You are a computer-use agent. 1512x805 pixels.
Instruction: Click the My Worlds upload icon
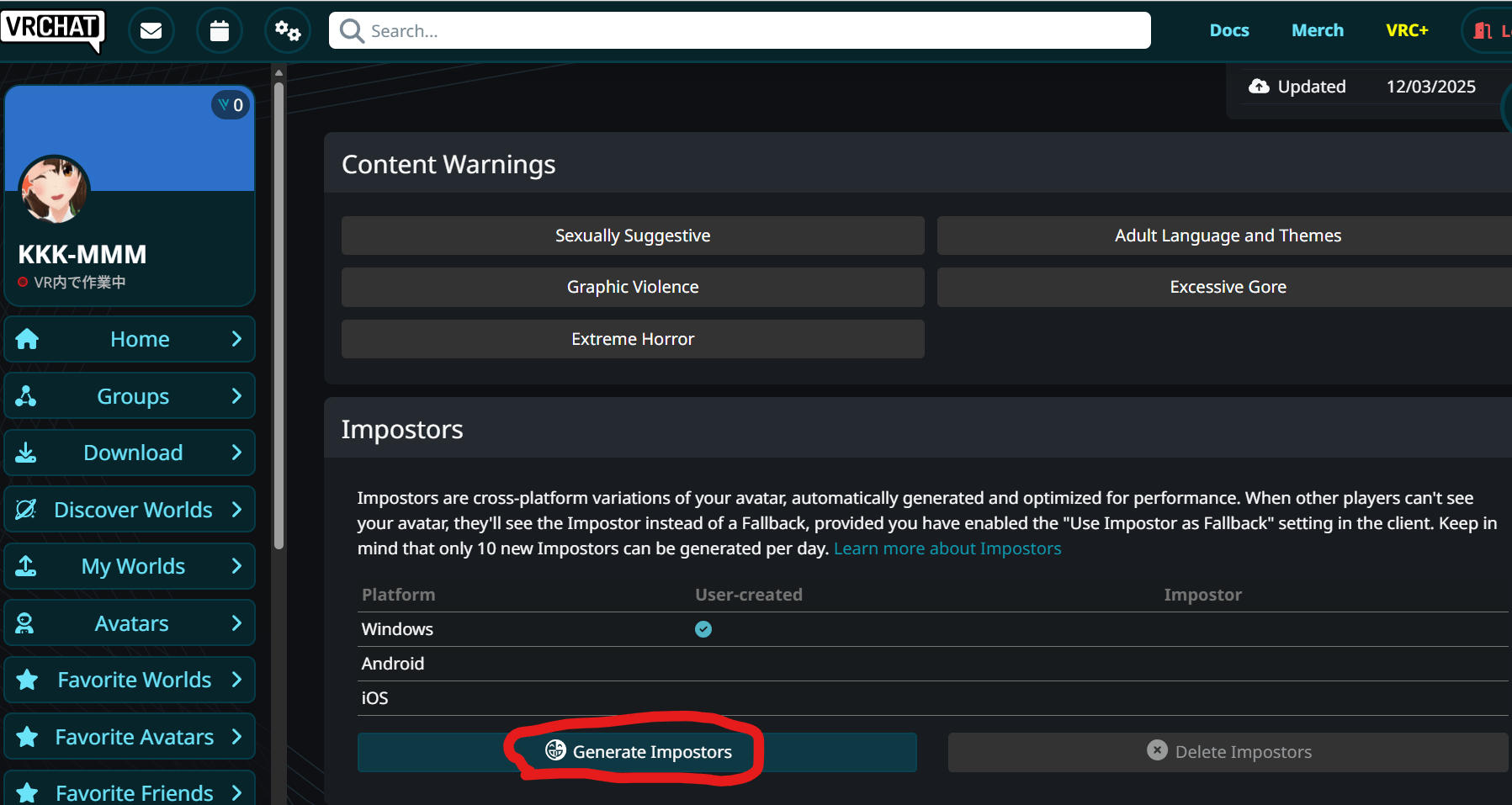pos(26,566)
